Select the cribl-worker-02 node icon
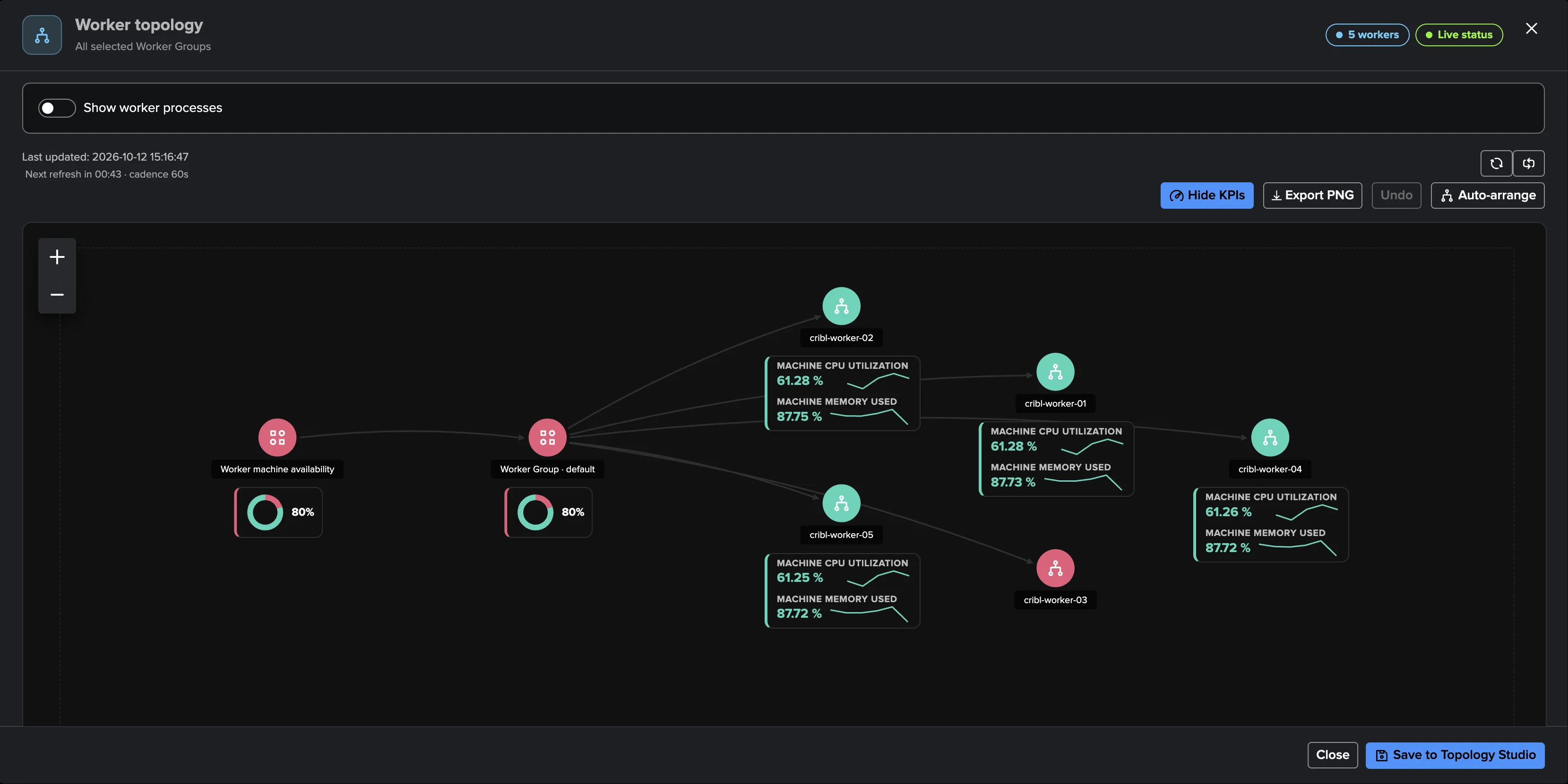This screenshot has height=784, width=1568. 841,306
